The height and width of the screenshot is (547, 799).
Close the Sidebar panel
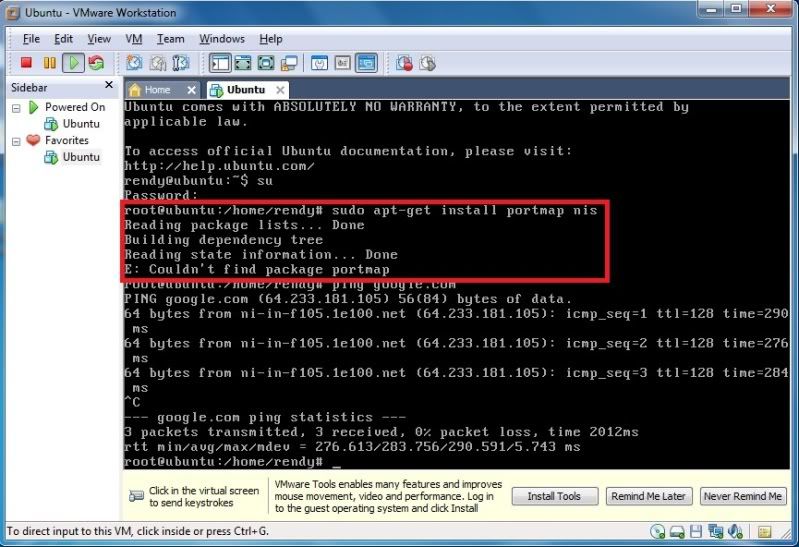click(x=109, y=85)
